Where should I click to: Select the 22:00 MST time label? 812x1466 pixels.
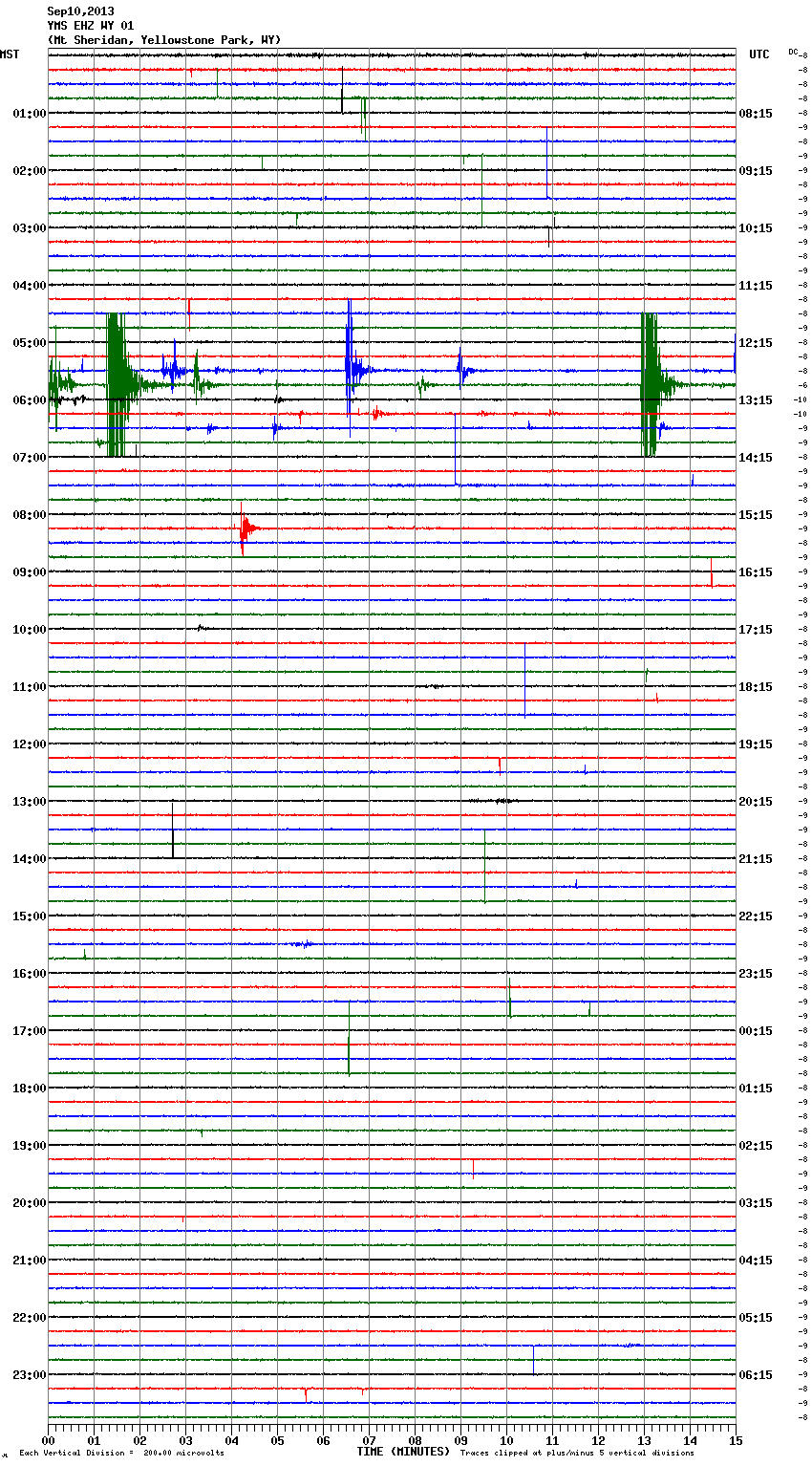30,1318
